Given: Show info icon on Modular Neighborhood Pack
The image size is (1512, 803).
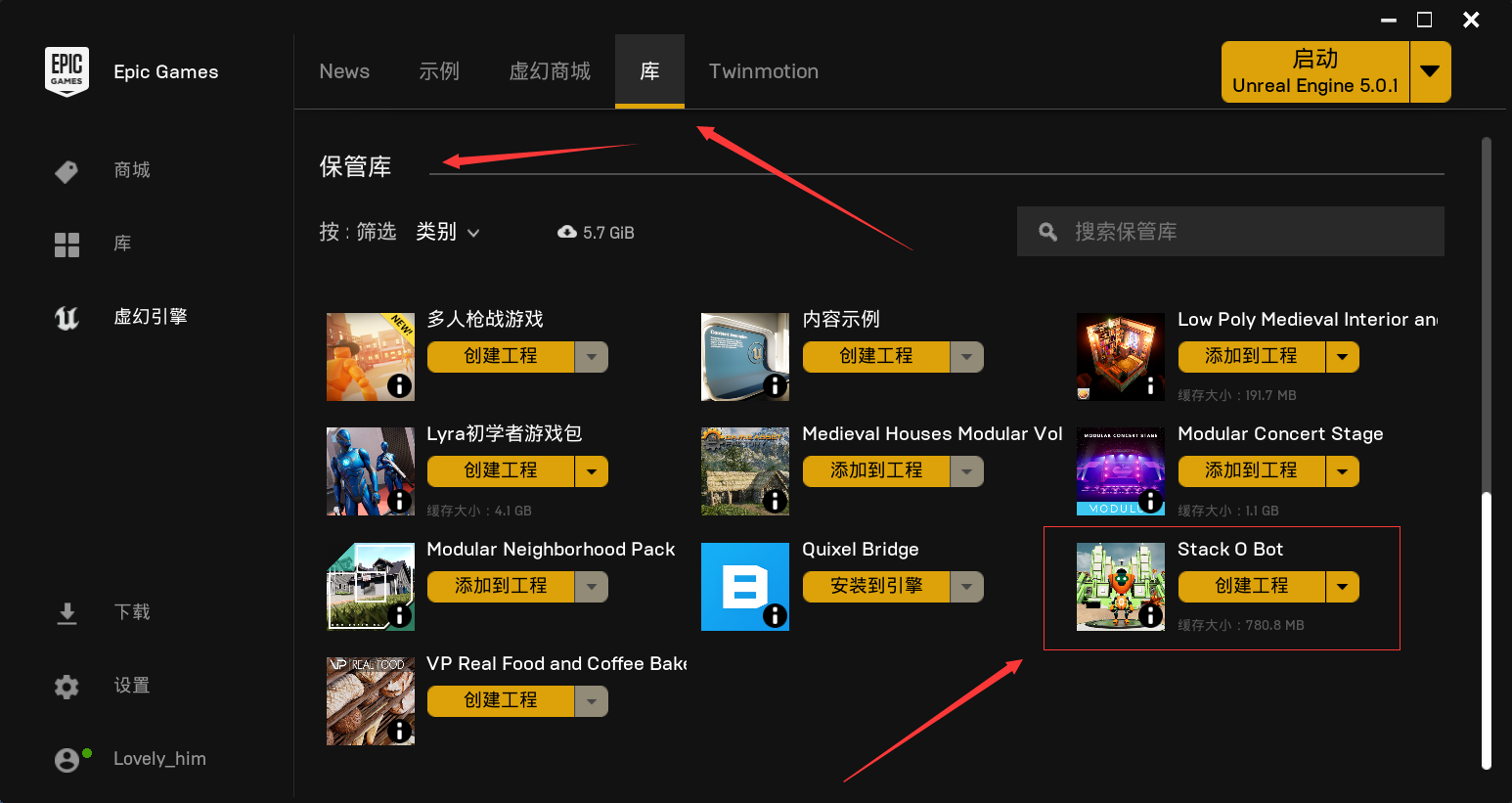Looking at the screenshot, I should click(x=399, y=615).
